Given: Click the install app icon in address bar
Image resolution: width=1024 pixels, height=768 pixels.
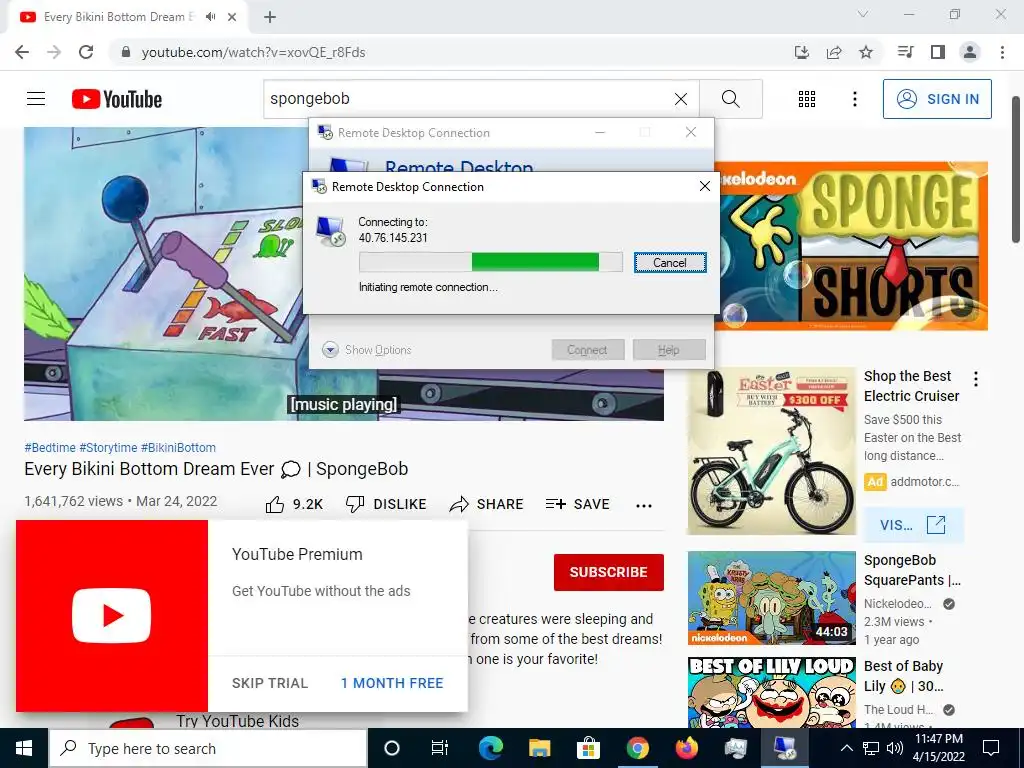Looking at the screenshot, I should coord(801,52).
